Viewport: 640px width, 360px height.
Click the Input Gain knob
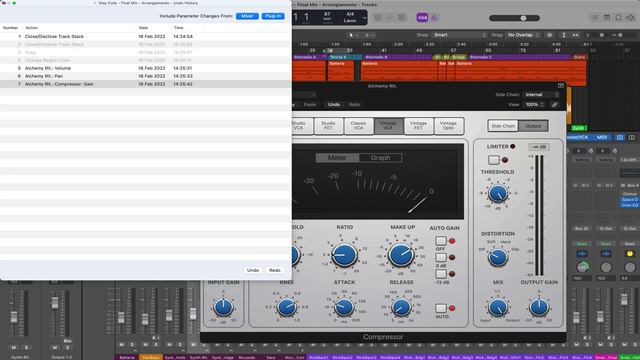coord(223,307)
